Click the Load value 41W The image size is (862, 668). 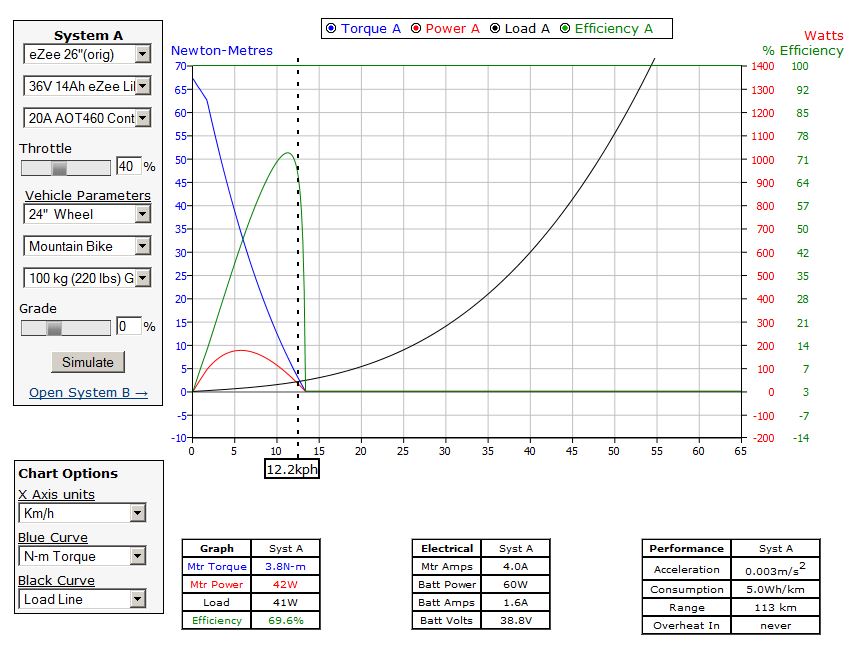pyautogui.click(x=285, y=603)
